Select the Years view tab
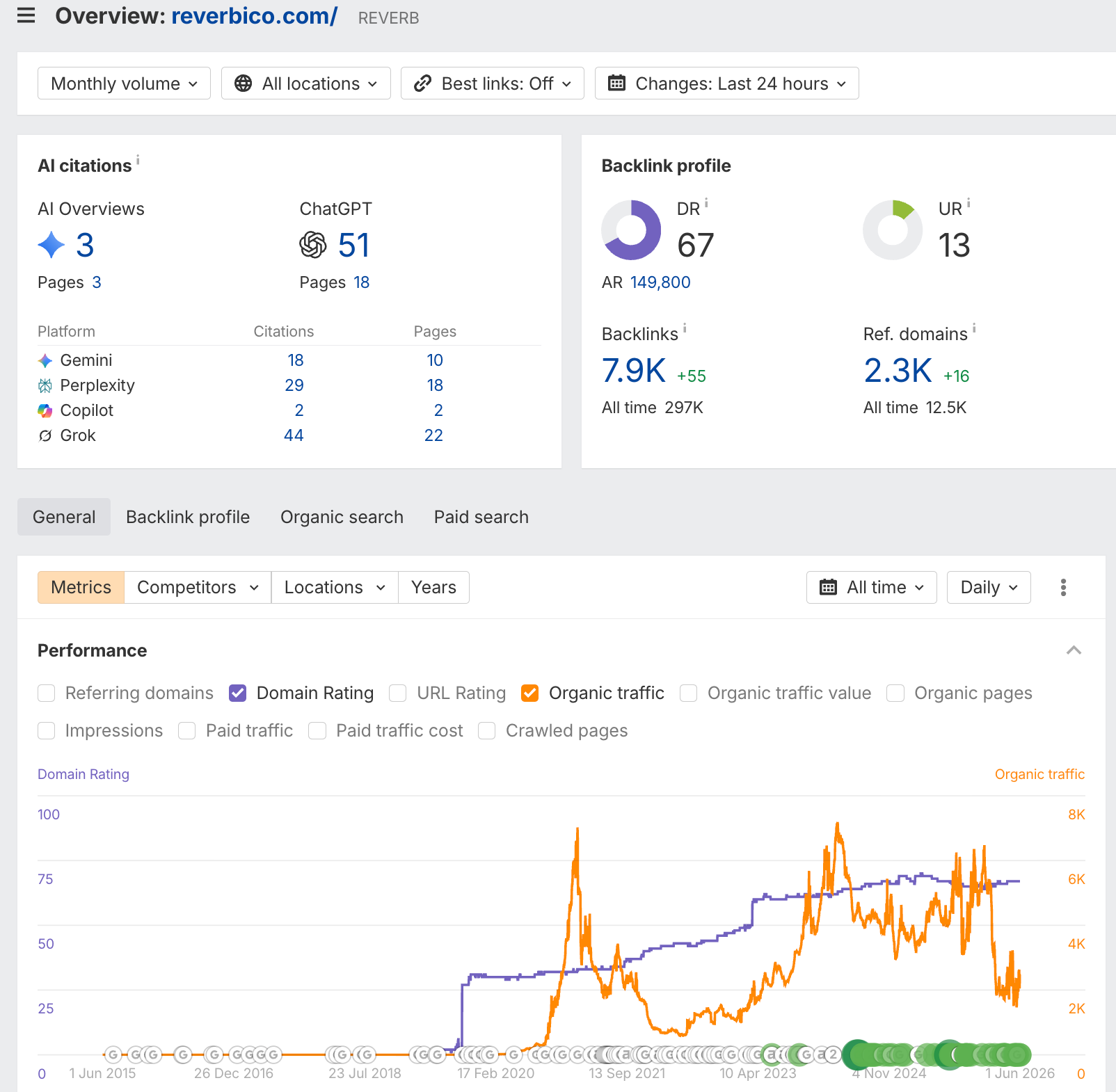Screen dimensions: 1116x1092 [433, 588]
